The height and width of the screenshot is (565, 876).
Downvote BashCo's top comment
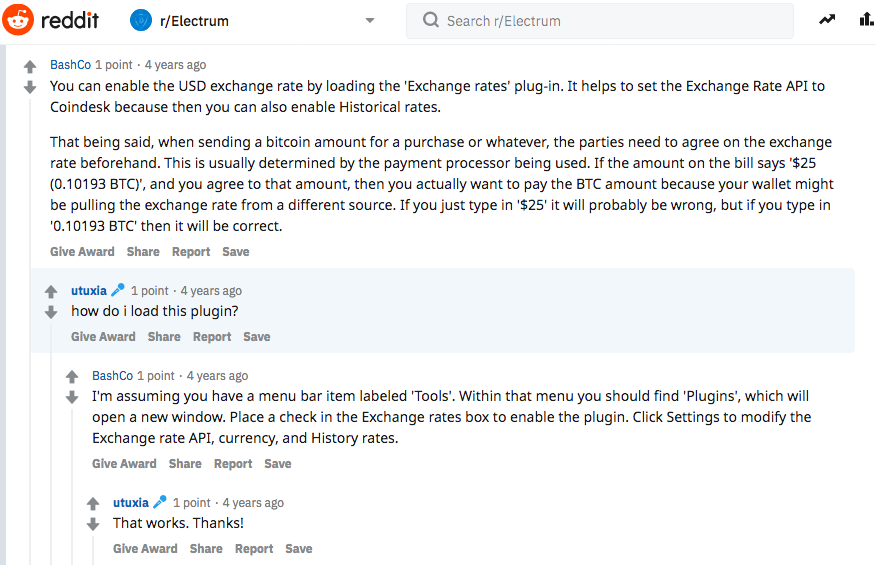click(x=30, y=87)
